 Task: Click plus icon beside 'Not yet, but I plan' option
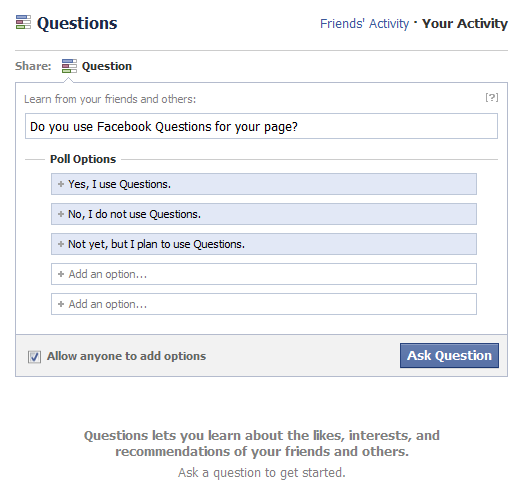tap(61, 244)
